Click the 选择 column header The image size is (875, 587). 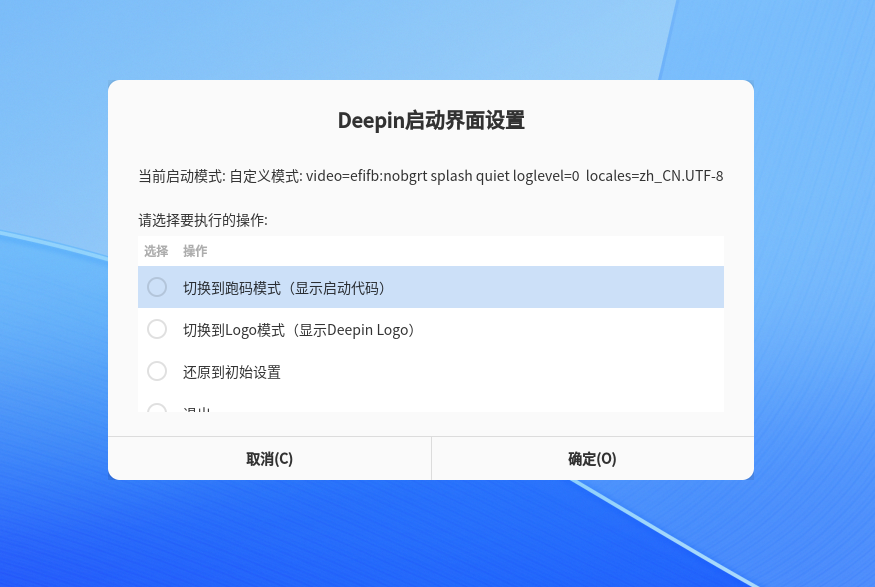click(156, 251)
